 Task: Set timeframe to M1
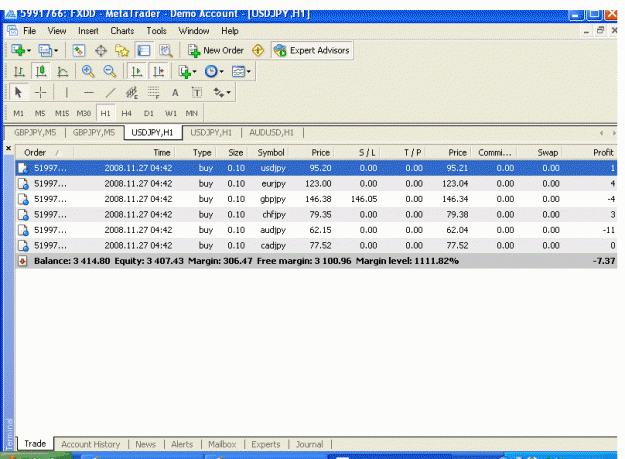click(x=18, y=114)
